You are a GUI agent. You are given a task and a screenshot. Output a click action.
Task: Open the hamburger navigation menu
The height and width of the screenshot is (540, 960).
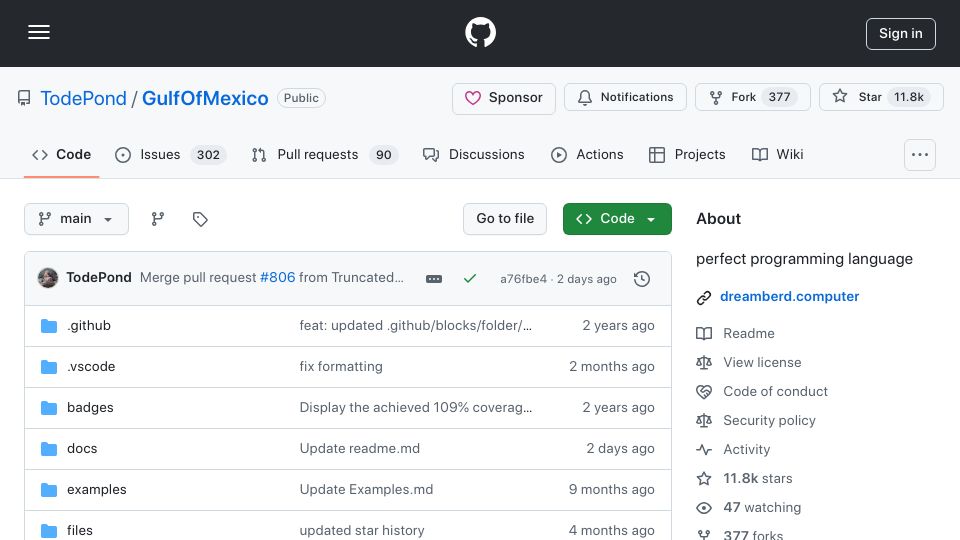(x=39, y=32)
